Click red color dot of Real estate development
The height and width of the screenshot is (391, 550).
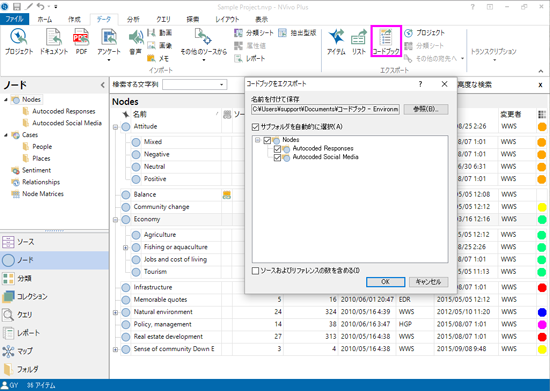coord(542,337)
